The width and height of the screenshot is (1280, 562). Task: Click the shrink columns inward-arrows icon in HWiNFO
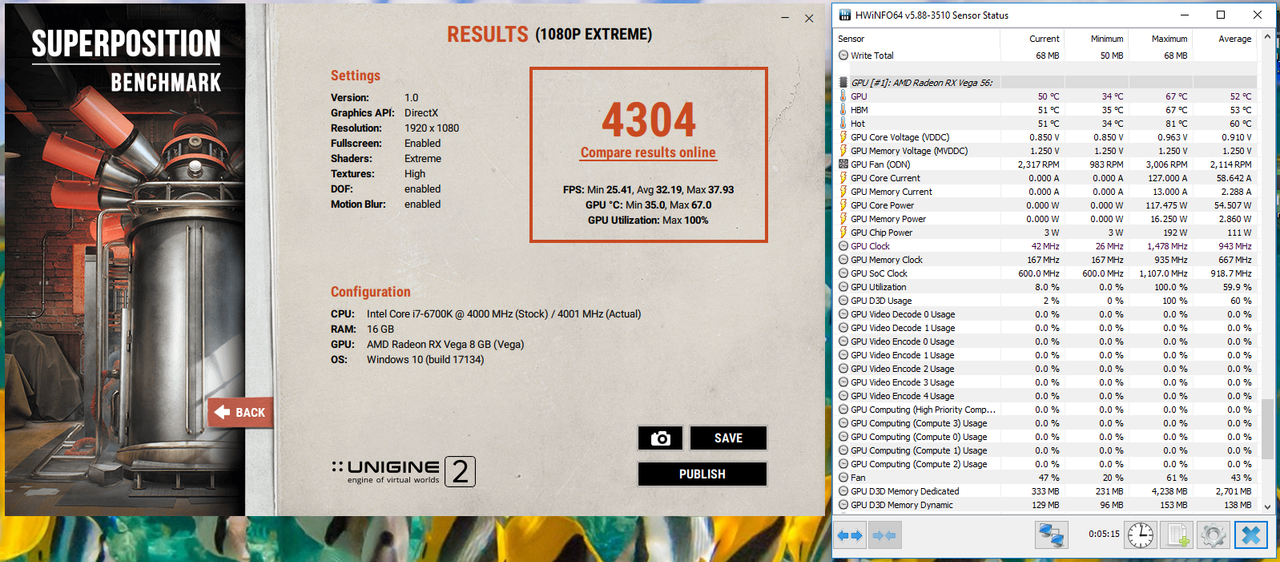click(x=885, y=537)
